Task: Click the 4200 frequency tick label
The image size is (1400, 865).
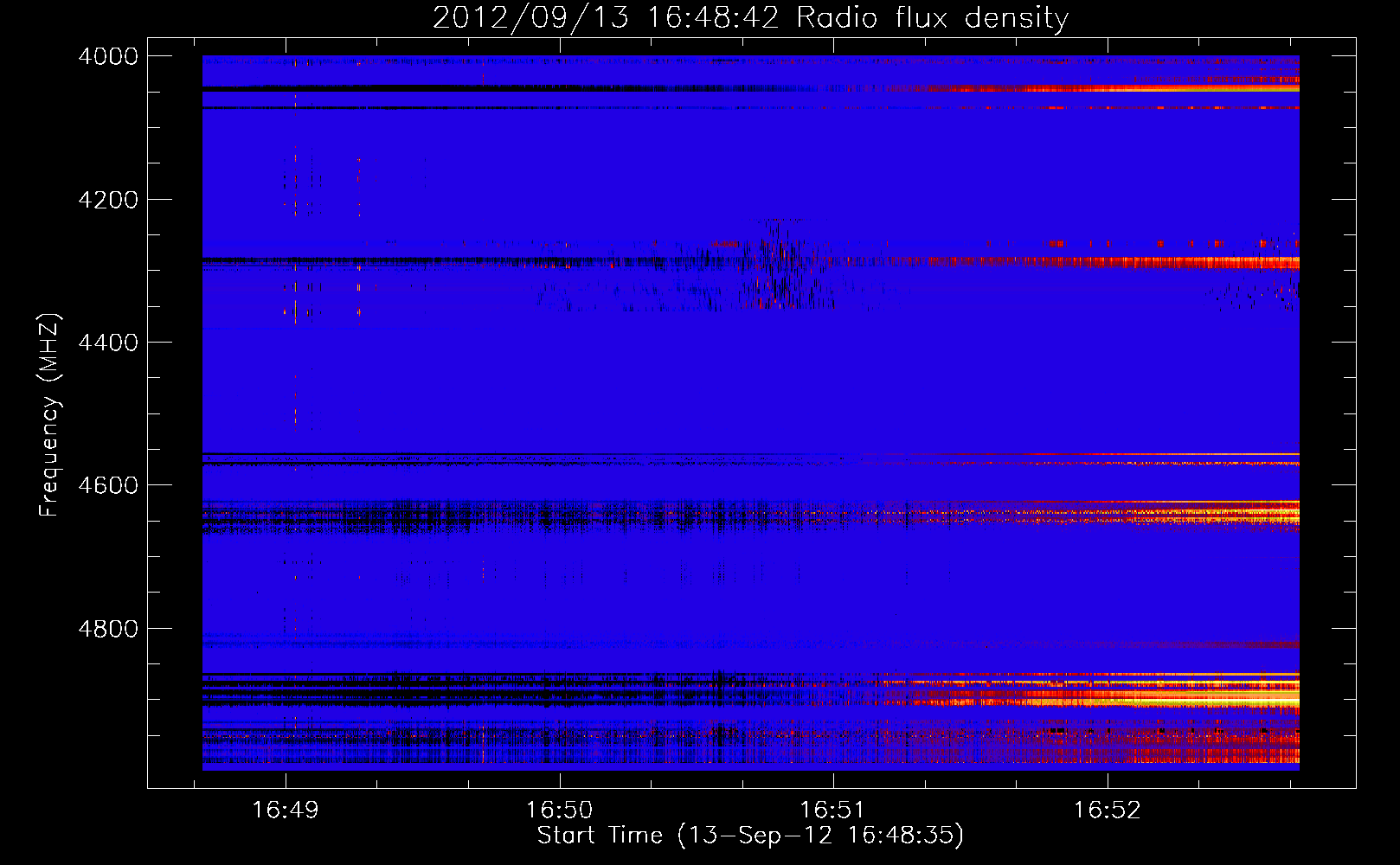Action: (x=108, y=200)
